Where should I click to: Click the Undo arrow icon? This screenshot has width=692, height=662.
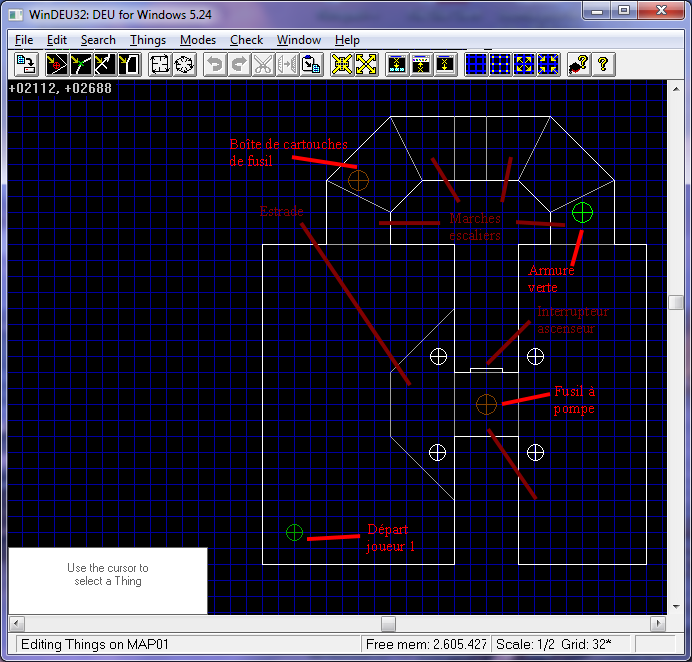coord(215,64)
